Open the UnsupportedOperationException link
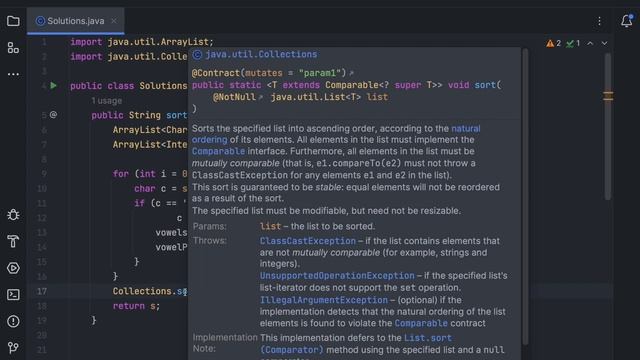Viewport: 640px width, 360px height. pyautogui.click(x=337, y=276)
